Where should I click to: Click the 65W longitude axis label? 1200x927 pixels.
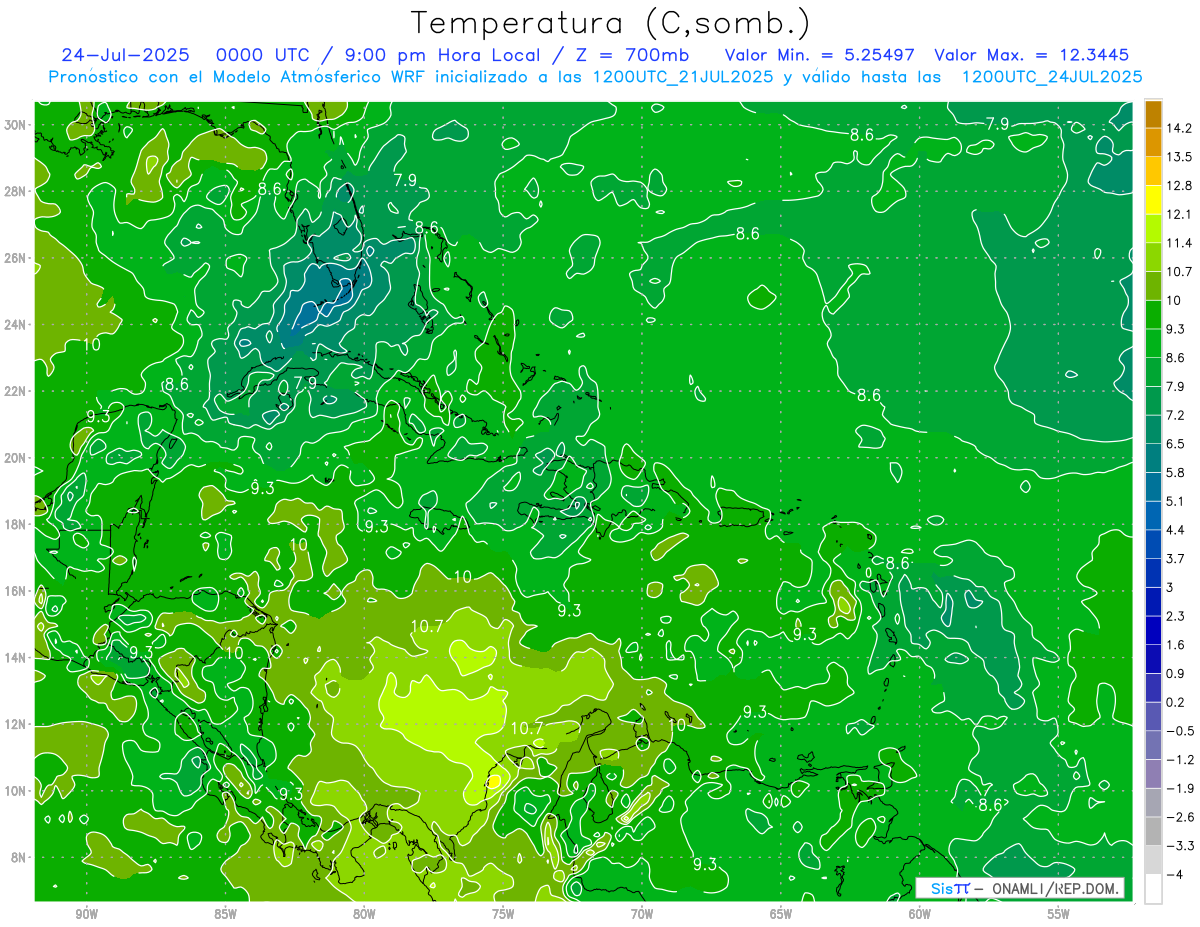[781, 914]
